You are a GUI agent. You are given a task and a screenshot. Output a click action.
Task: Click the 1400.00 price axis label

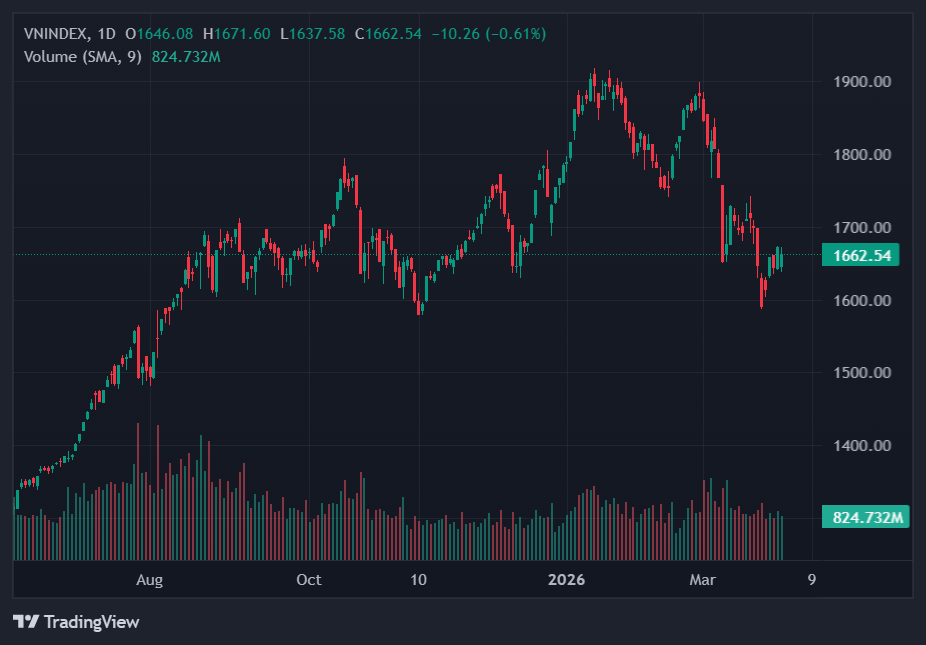(861, 446)
